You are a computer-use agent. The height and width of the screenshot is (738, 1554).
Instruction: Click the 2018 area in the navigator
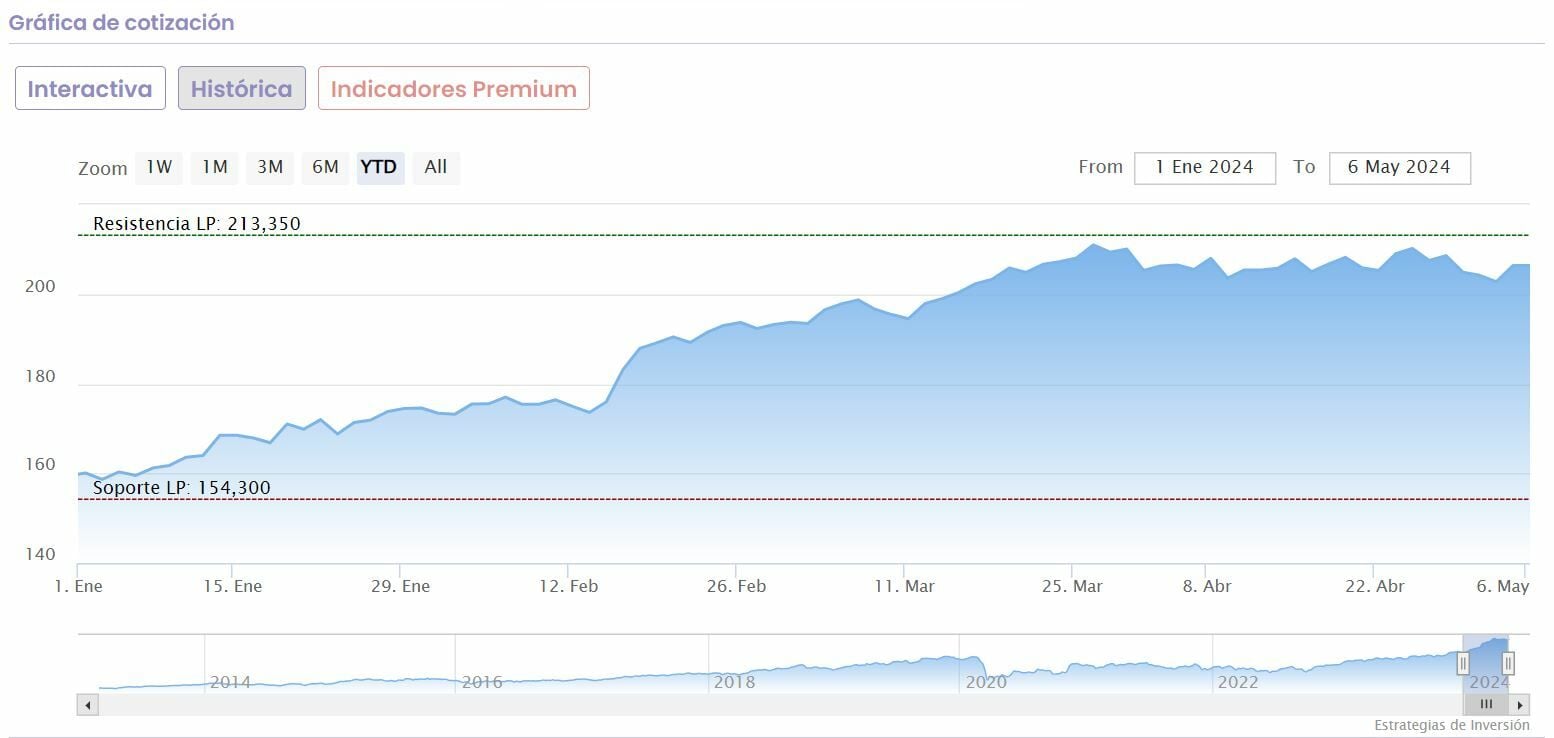point(734,682)
